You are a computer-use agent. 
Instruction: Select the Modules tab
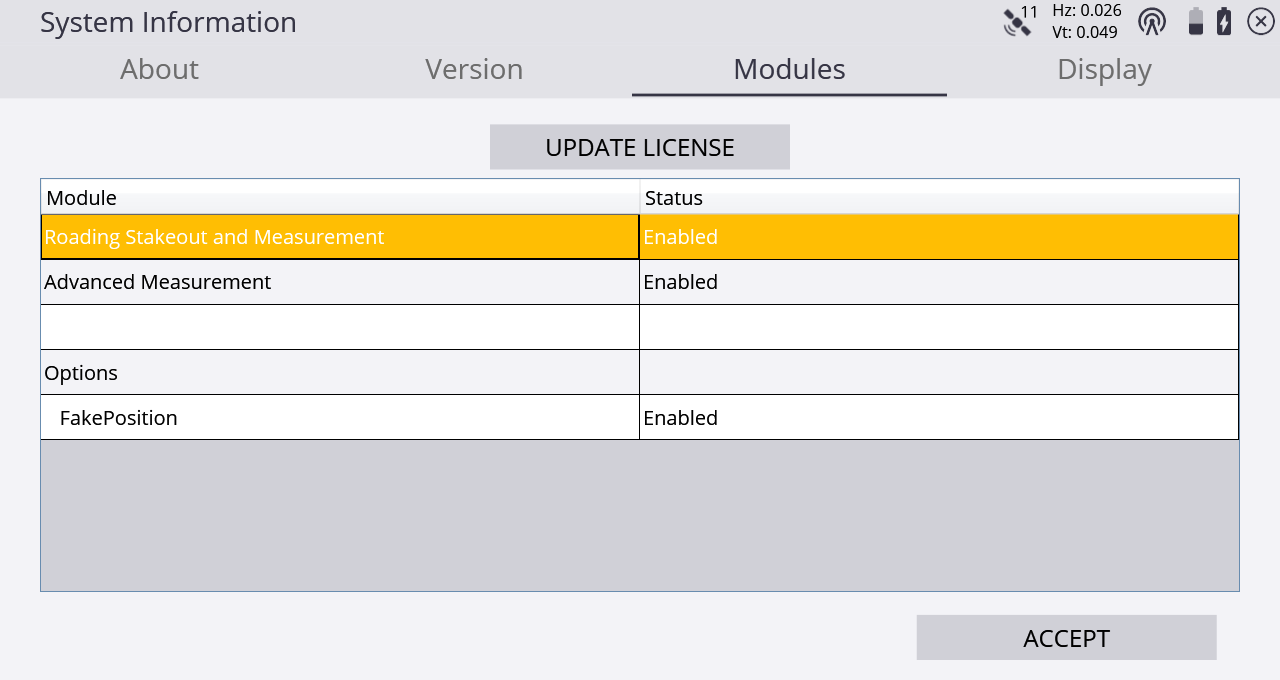(x=789, y=69)
